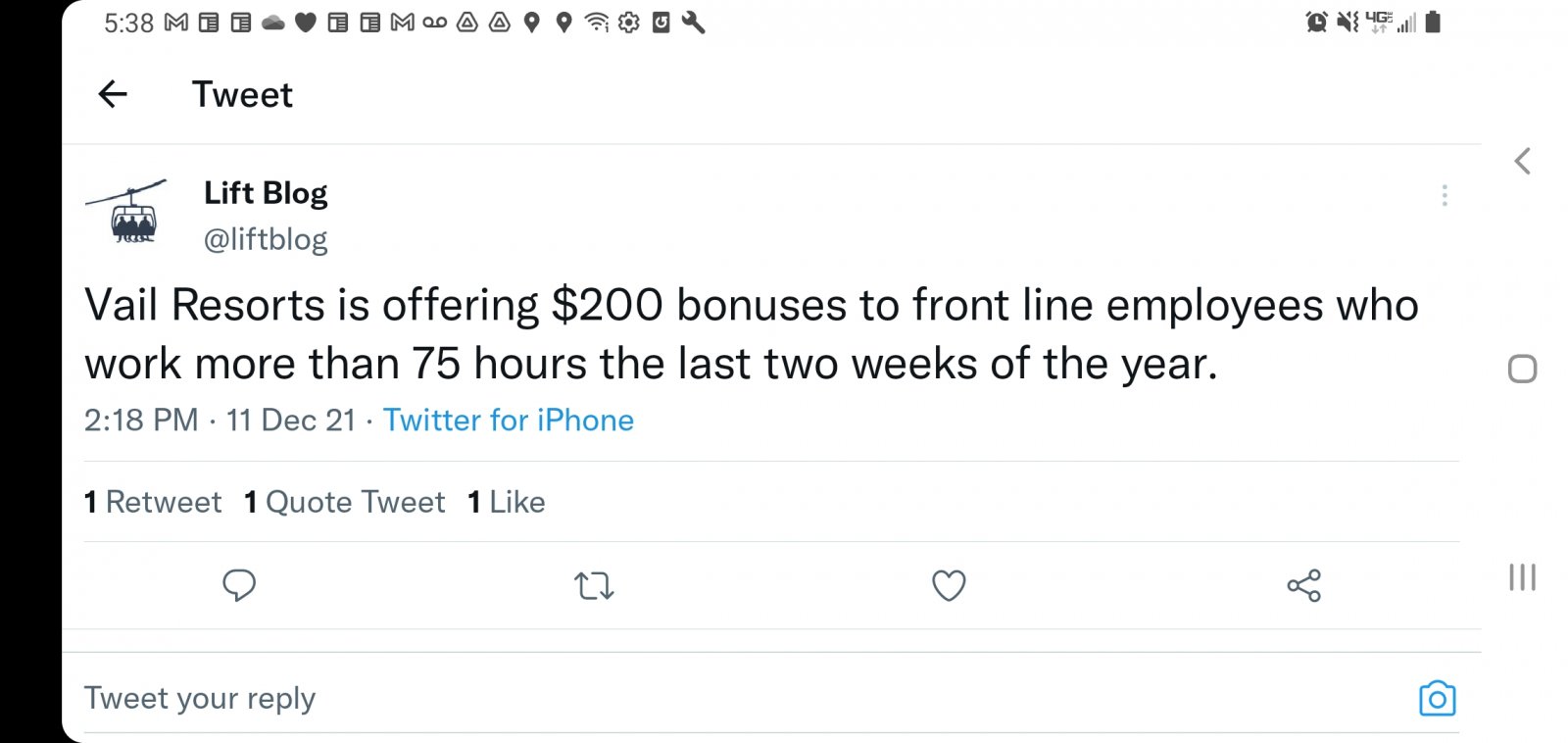The width and height of the screenshot is (1568, 743).
Task: View the 1 Retweet list
Action: click(x=153, y=502)
